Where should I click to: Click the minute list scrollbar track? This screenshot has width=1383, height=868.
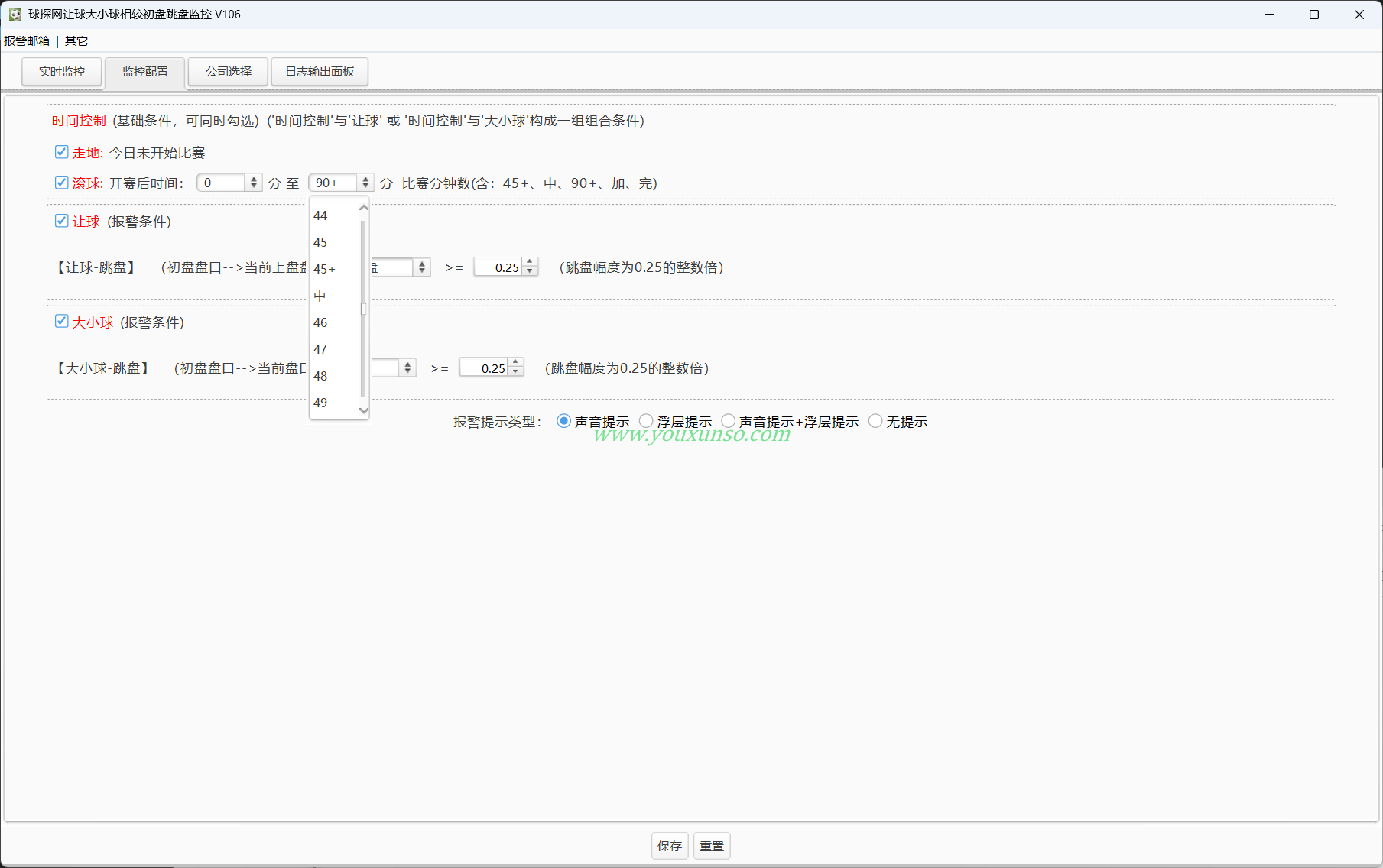click(x=364, y=309)
